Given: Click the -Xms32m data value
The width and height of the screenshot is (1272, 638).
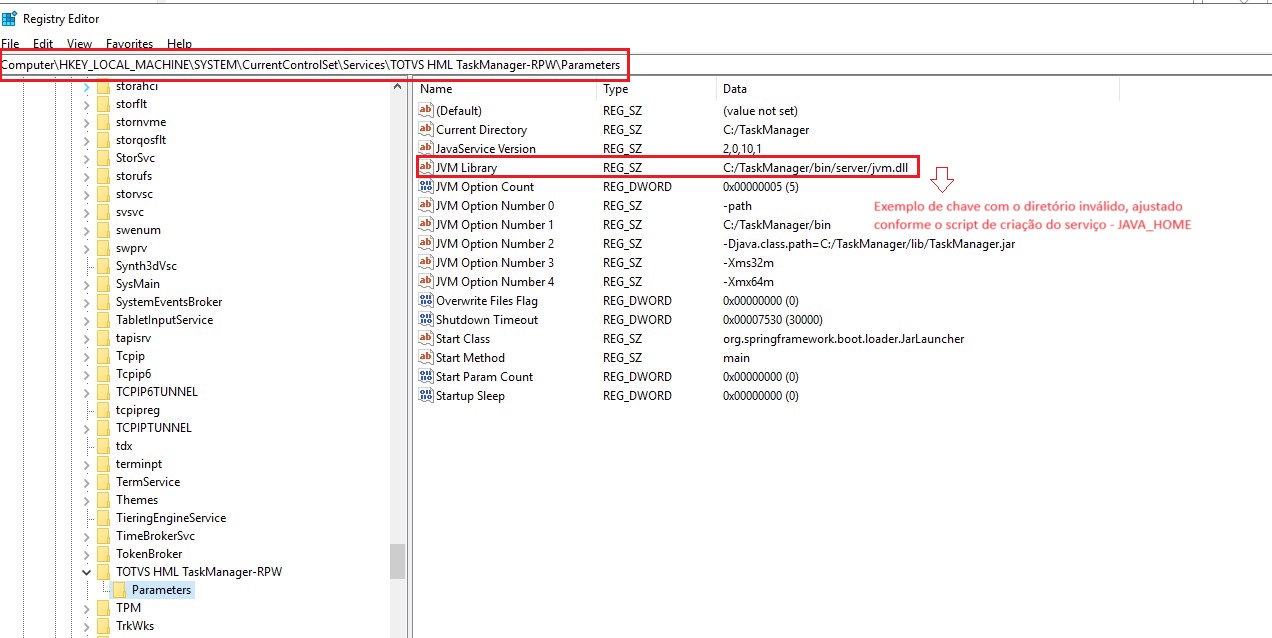Looking at the screenshot, I should (748, 263).
